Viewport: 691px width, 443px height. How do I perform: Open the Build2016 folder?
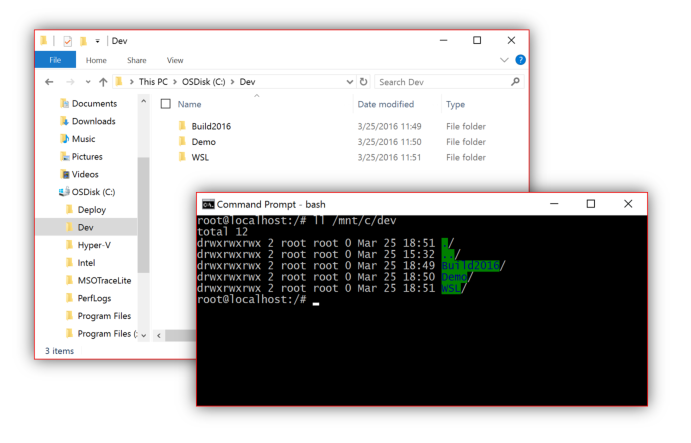pos(211,125)
